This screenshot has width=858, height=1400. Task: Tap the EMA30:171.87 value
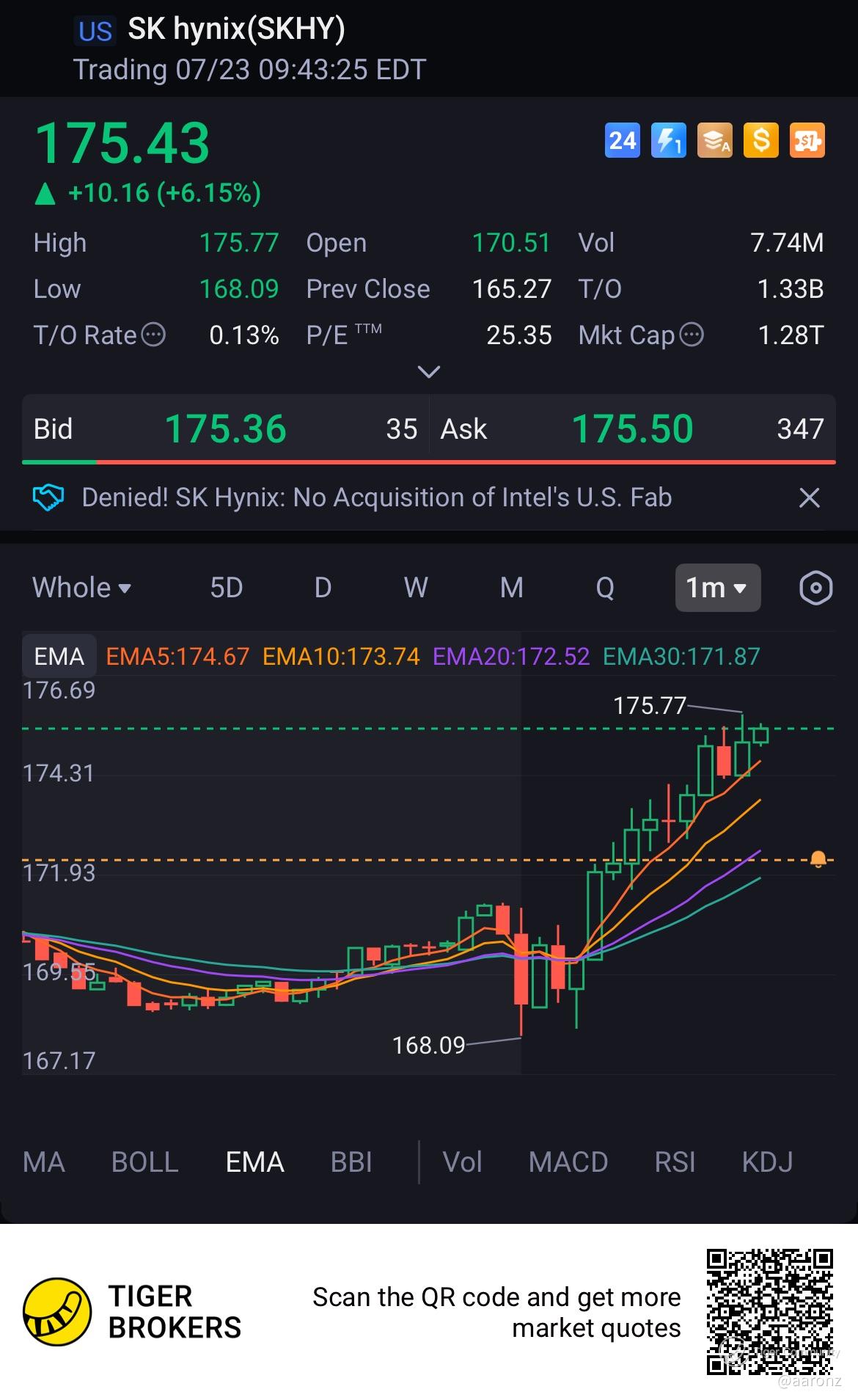pos(681,656)
